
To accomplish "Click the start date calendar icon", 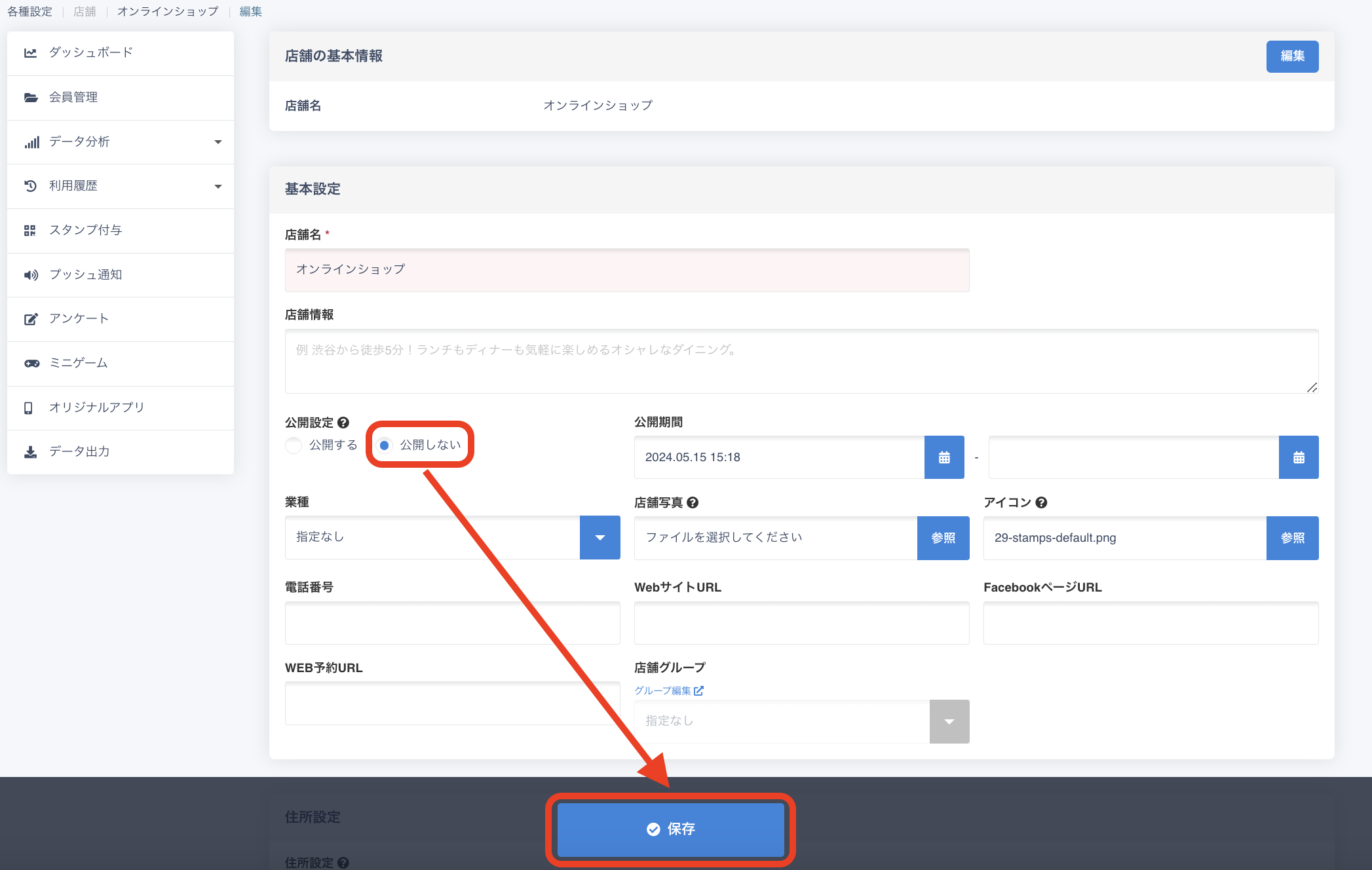I will [944, 457].
